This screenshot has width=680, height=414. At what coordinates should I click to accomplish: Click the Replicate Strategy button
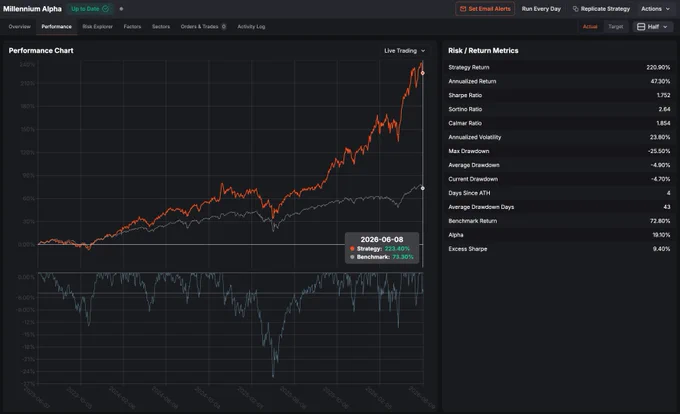[601, 9]
